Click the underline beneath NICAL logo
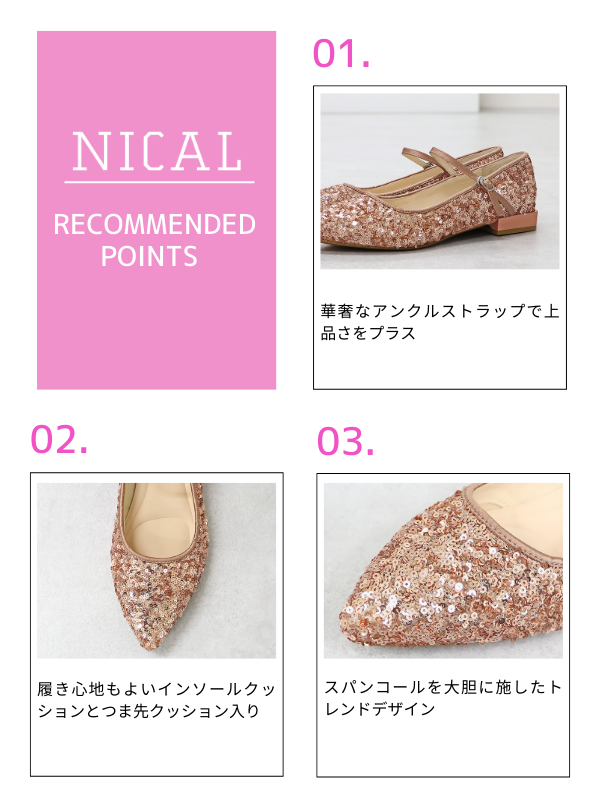 pos(159,182)
